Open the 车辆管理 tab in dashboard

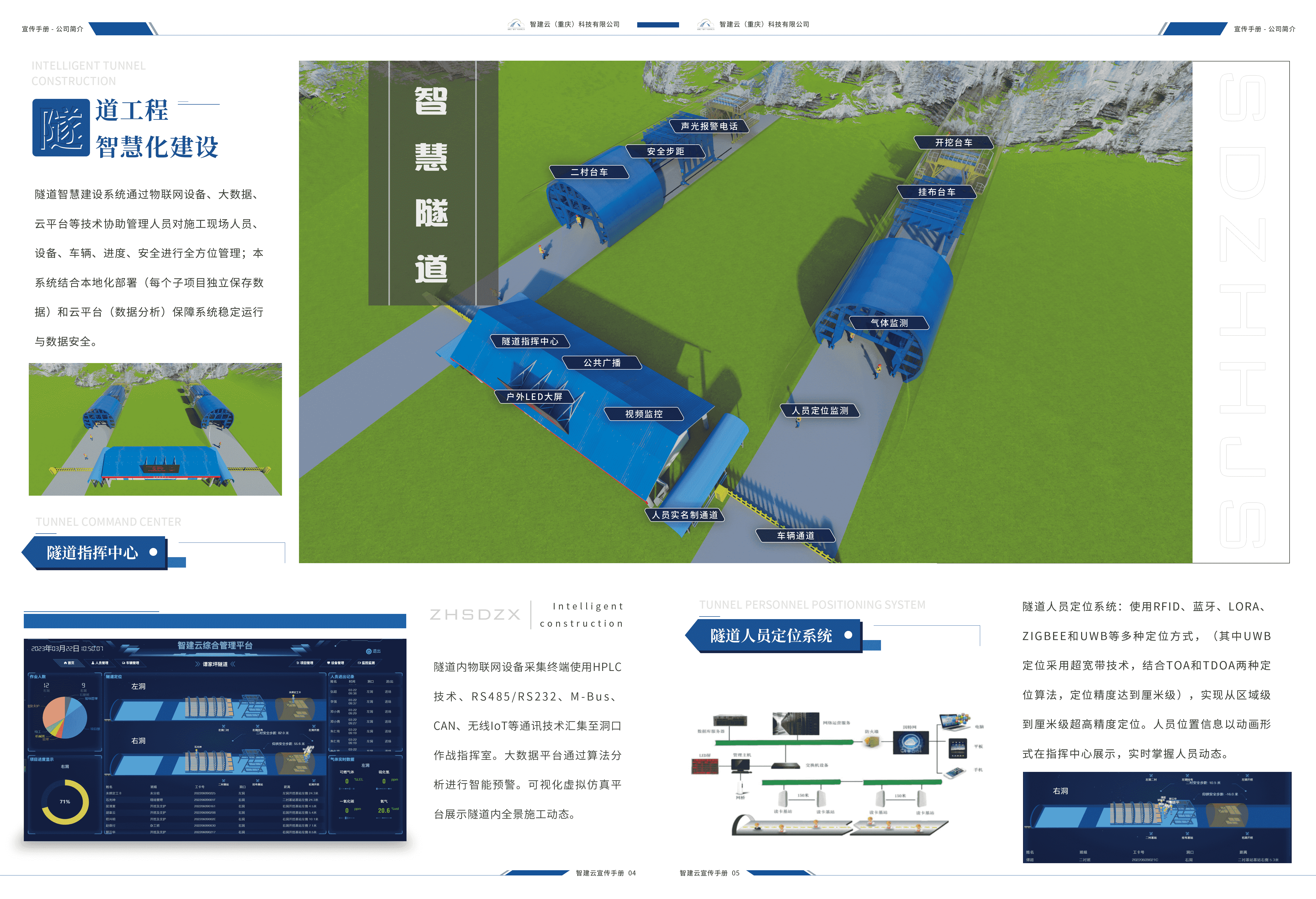coord(130,663)
